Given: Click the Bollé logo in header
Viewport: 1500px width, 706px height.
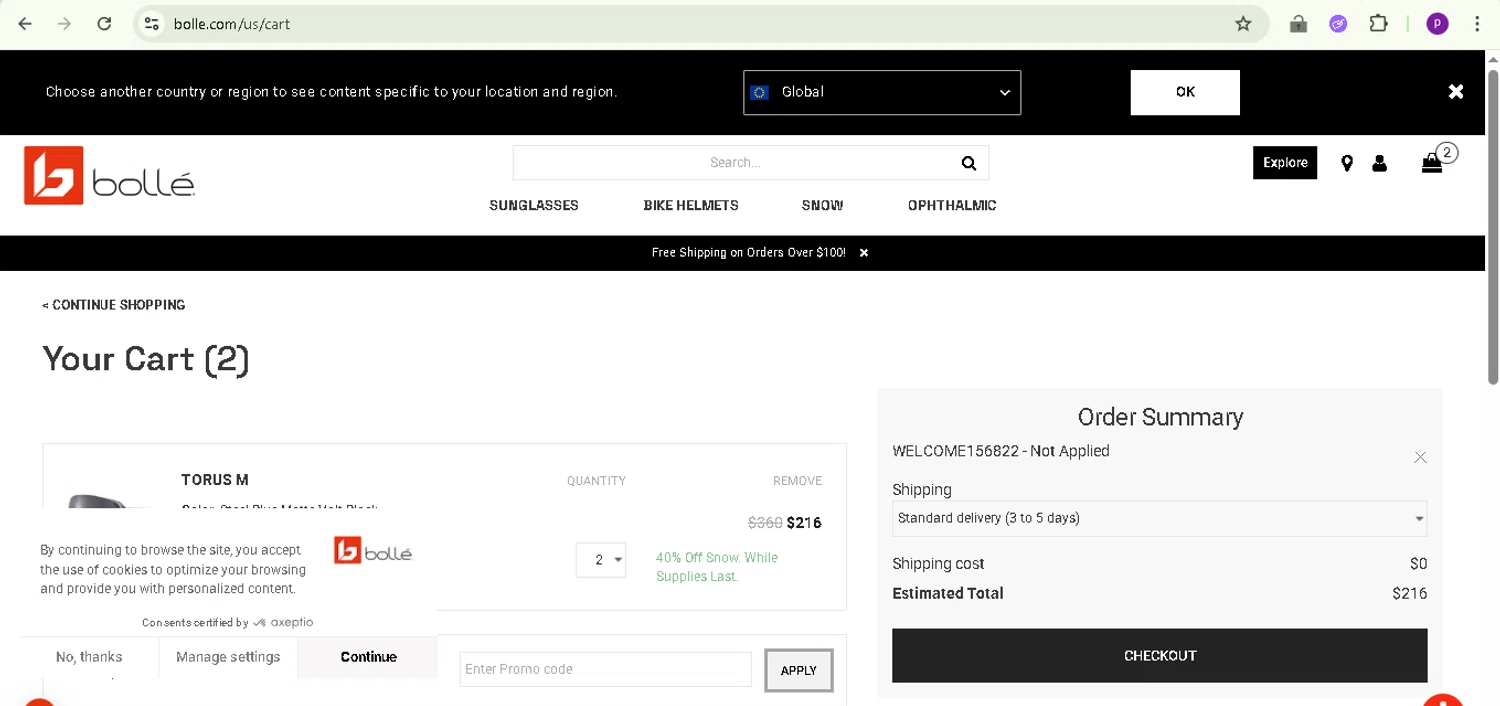Looking at the screenshot, I should tap(109, 177).
